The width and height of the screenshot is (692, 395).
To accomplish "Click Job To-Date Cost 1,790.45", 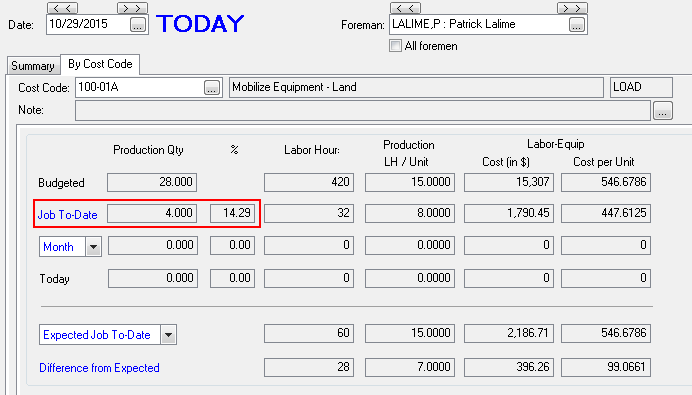I will [x=509, y=213].
